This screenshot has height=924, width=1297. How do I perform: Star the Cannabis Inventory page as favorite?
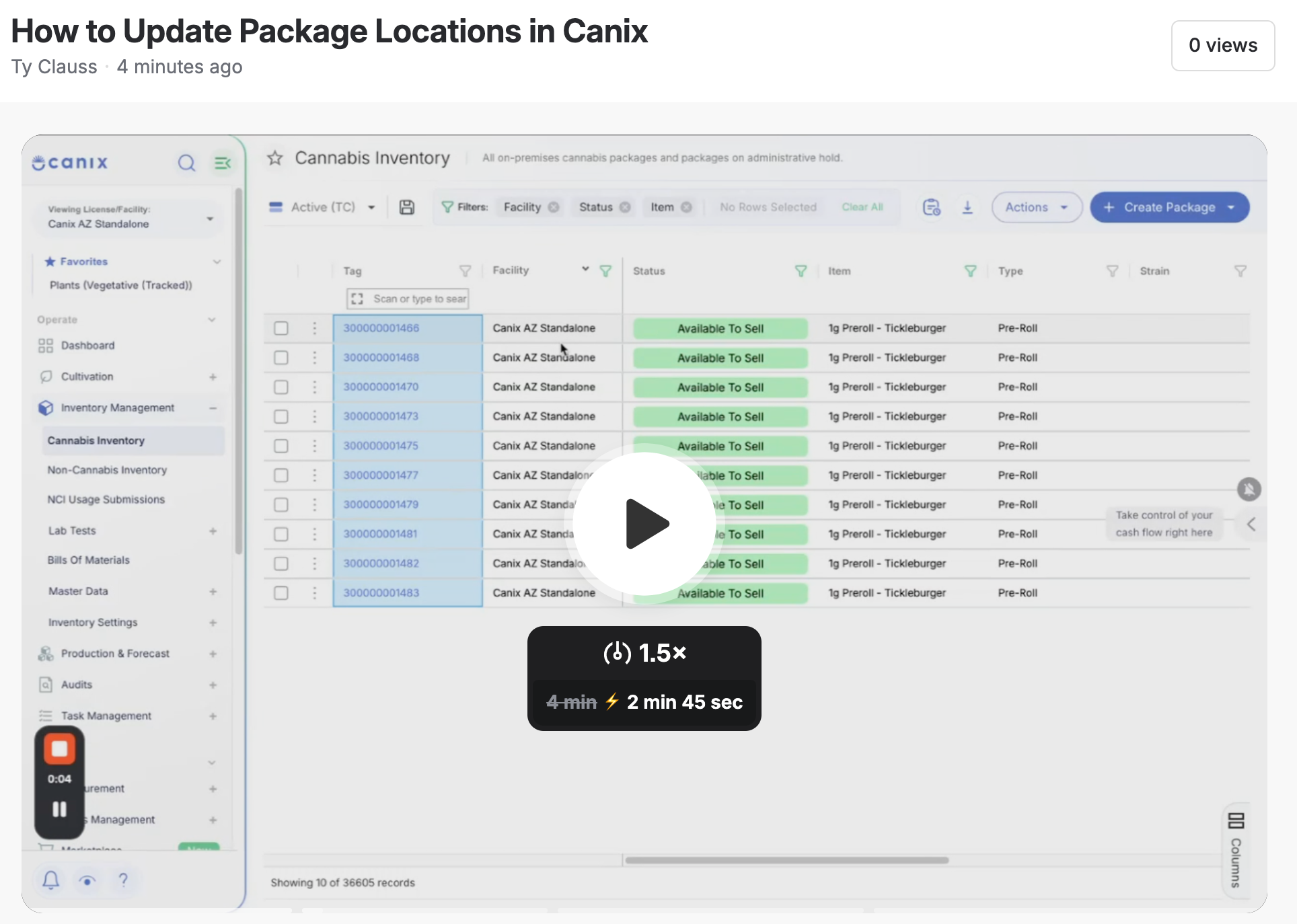[274, 158]
